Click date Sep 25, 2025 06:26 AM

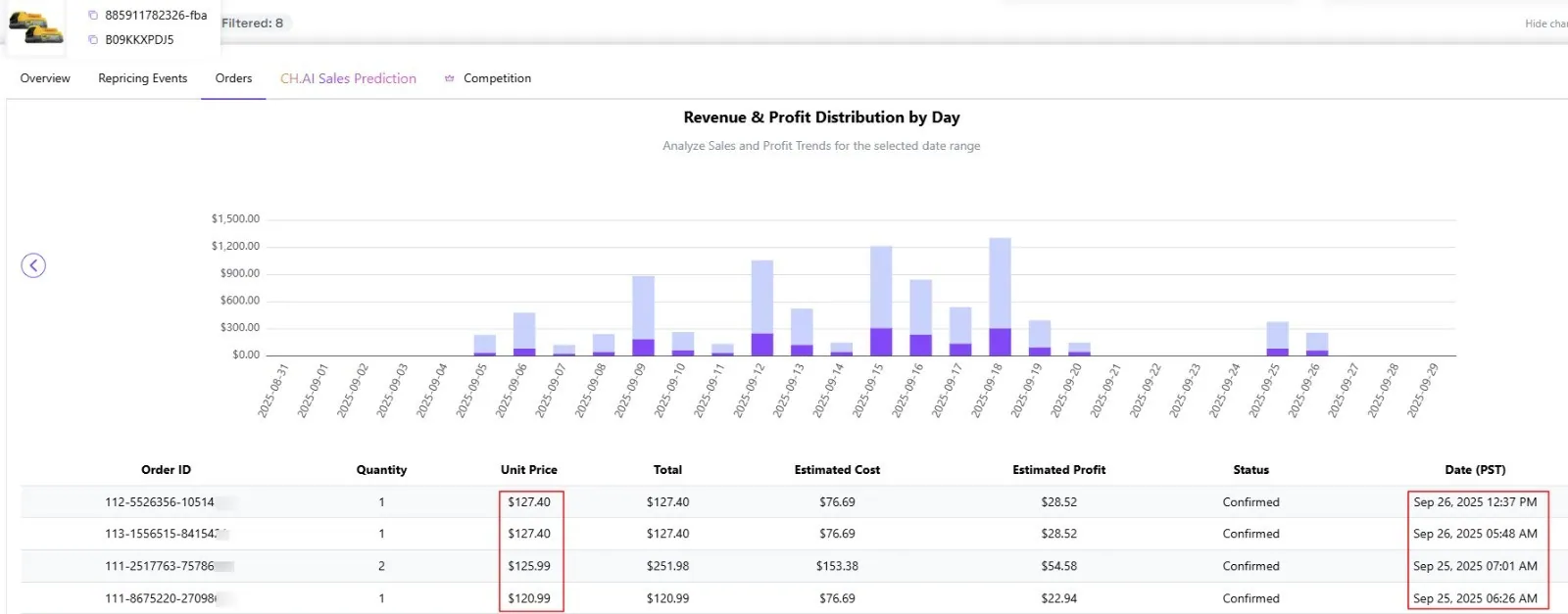tap(1475, 598)
